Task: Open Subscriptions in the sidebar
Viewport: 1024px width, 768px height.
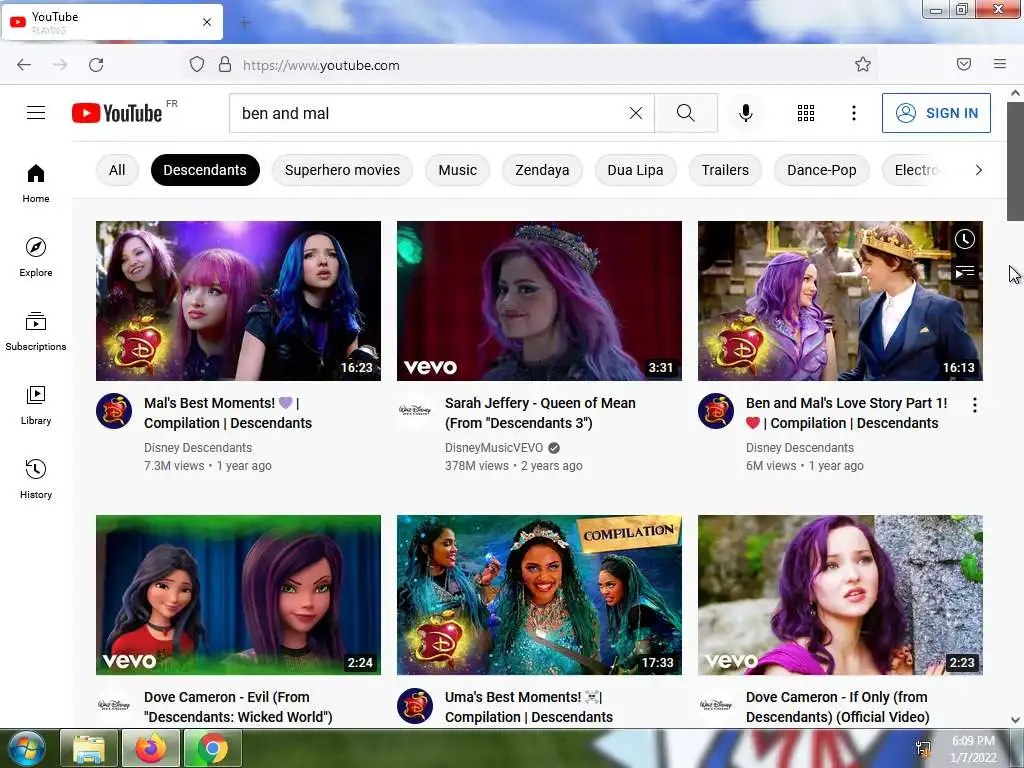Action: click(36, 332)
